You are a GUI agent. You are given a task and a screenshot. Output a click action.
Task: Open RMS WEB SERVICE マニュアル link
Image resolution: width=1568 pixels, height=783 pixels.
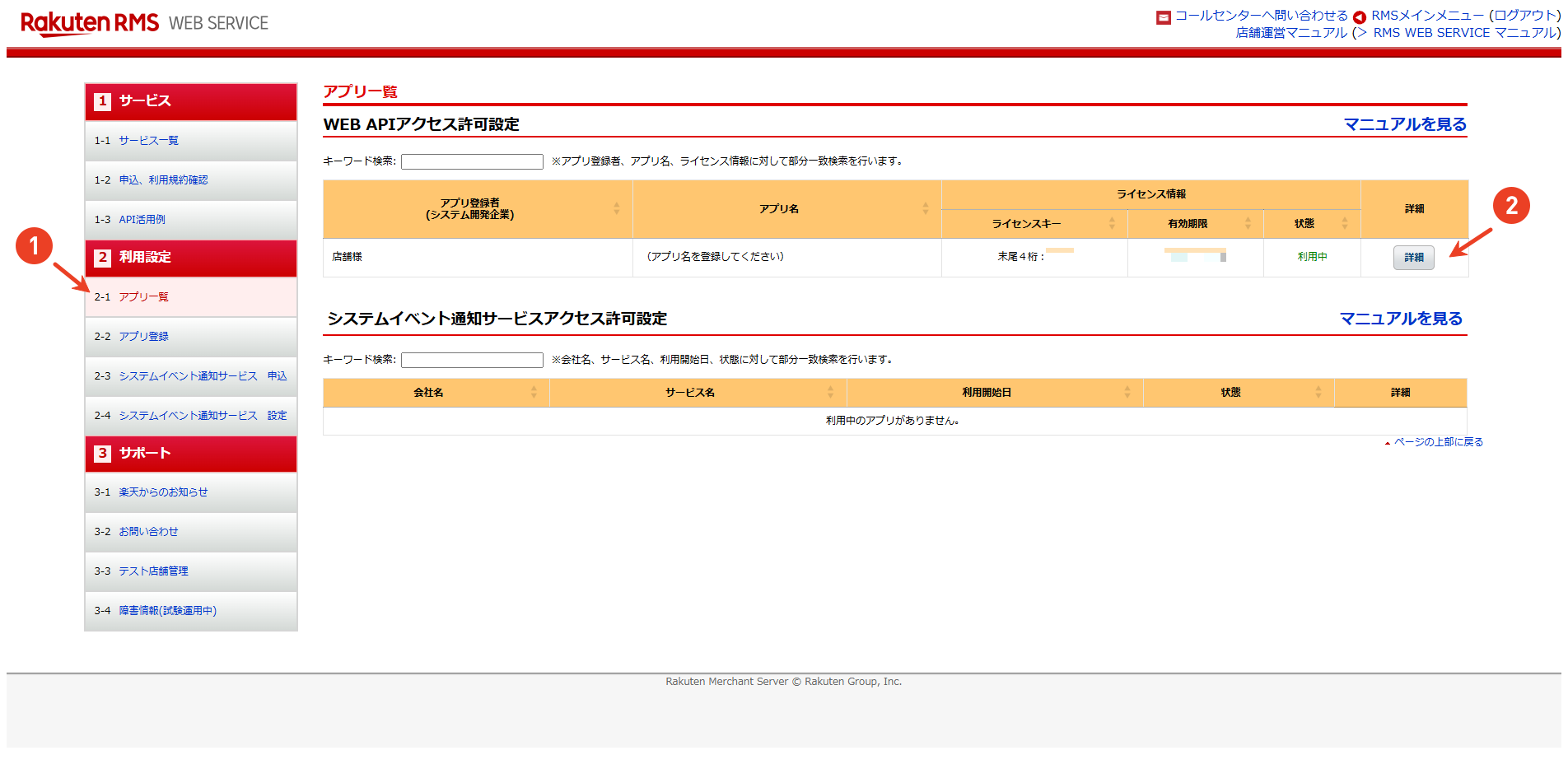pyautogui.click(x=1463, y=33)
